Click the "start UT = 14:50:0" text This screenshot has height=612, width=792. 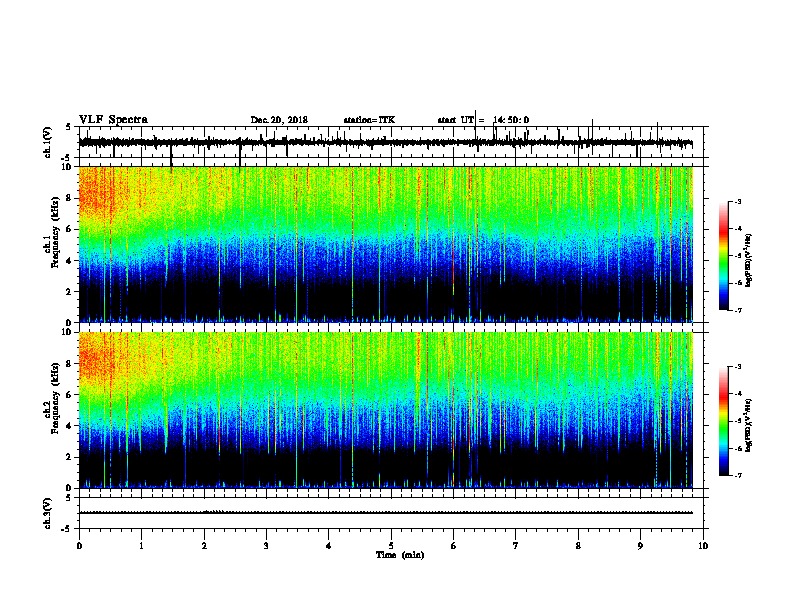pyautogui.click(x=483, y=120)
